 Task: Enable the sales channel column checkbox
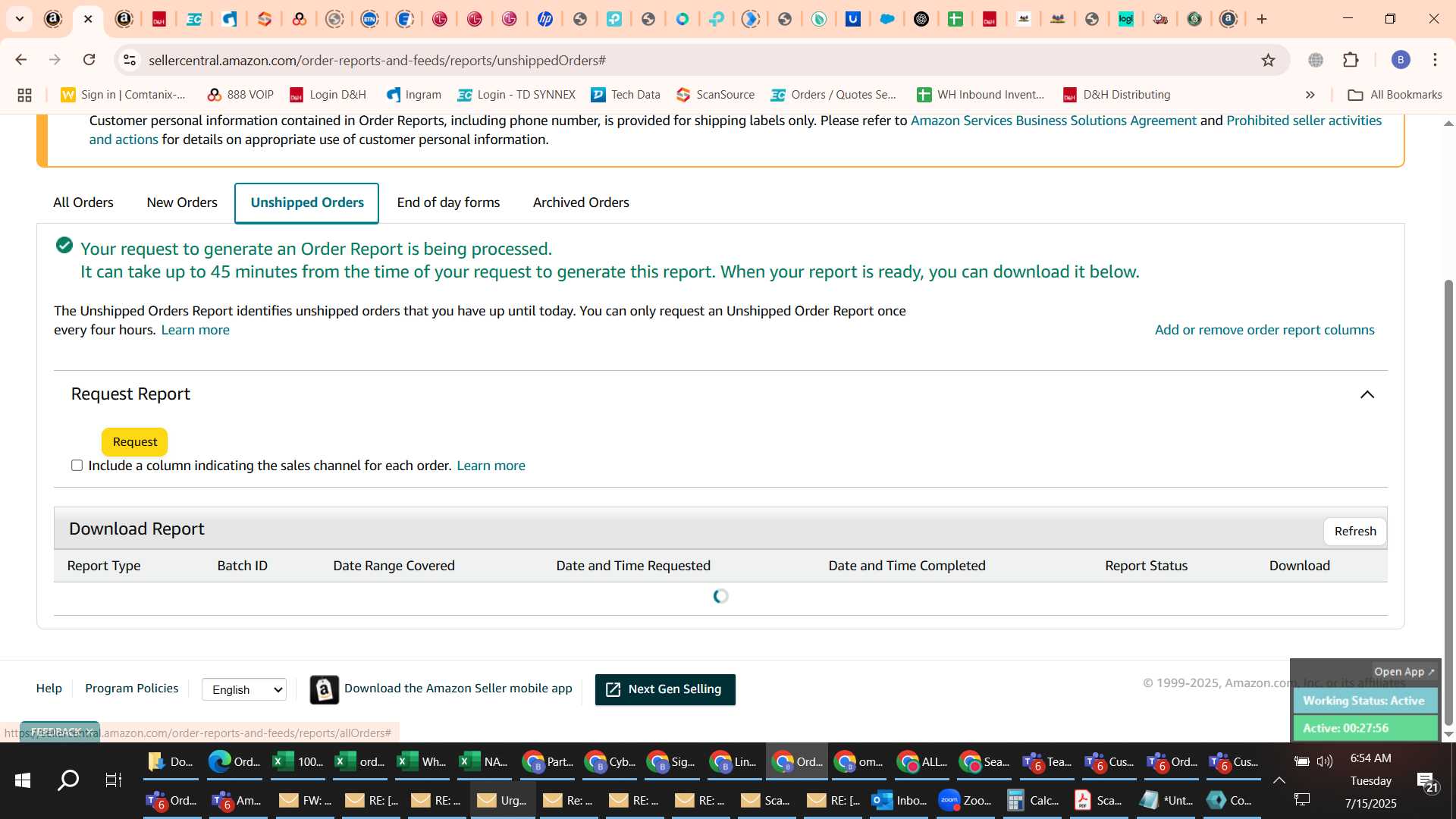point(77,466)
